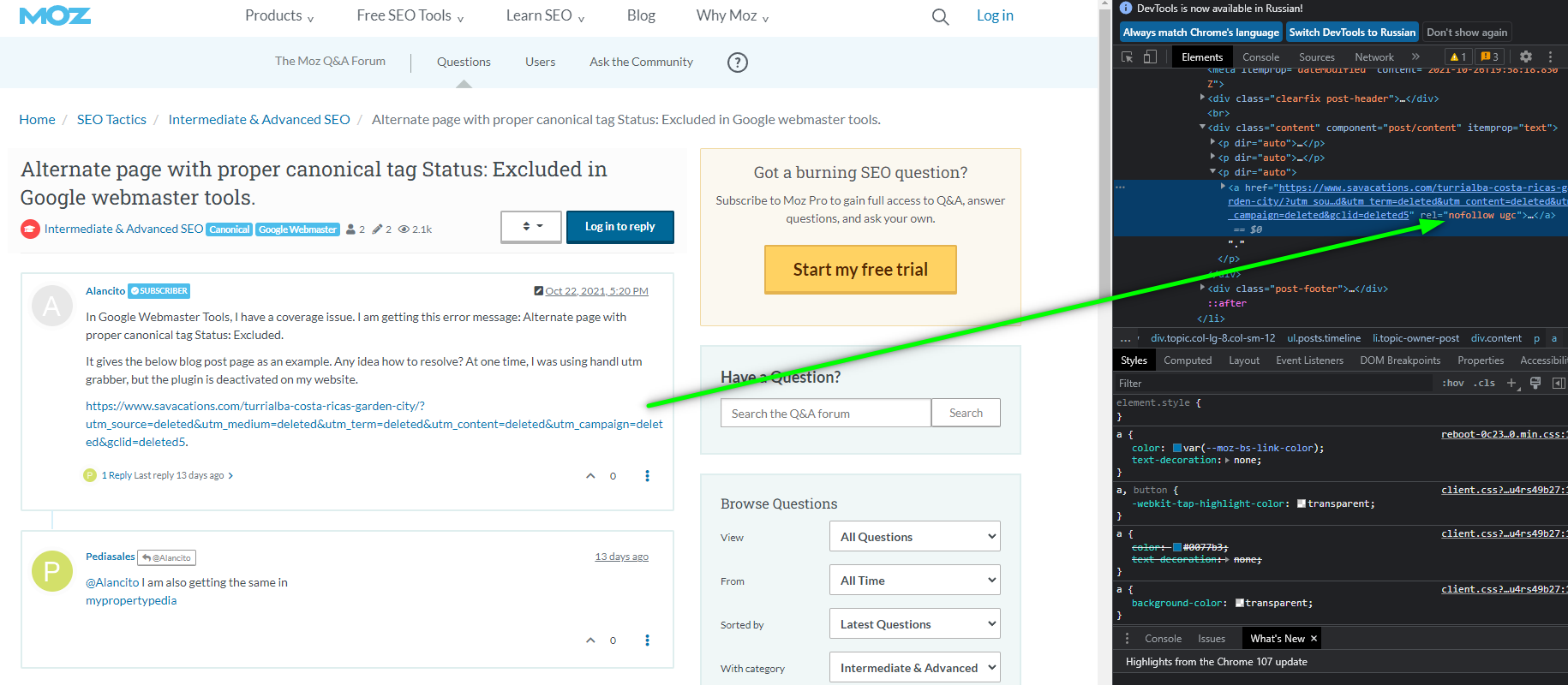Expand the post-footer div node

(x=1202, y=289)
